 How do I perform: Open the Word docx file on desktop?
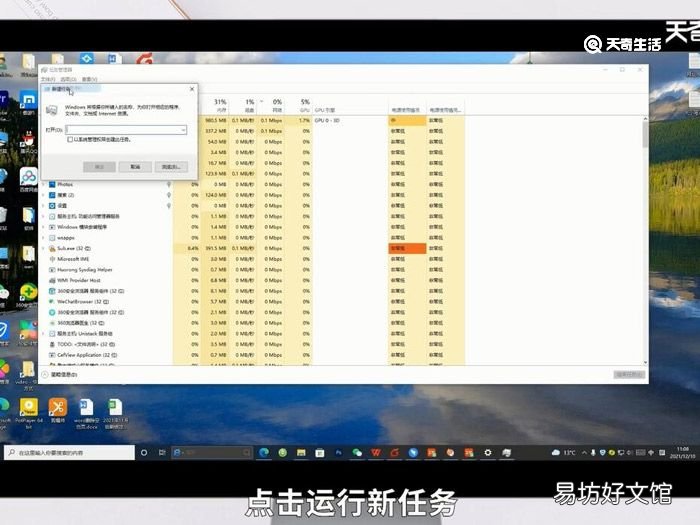[x=87, y=413]
